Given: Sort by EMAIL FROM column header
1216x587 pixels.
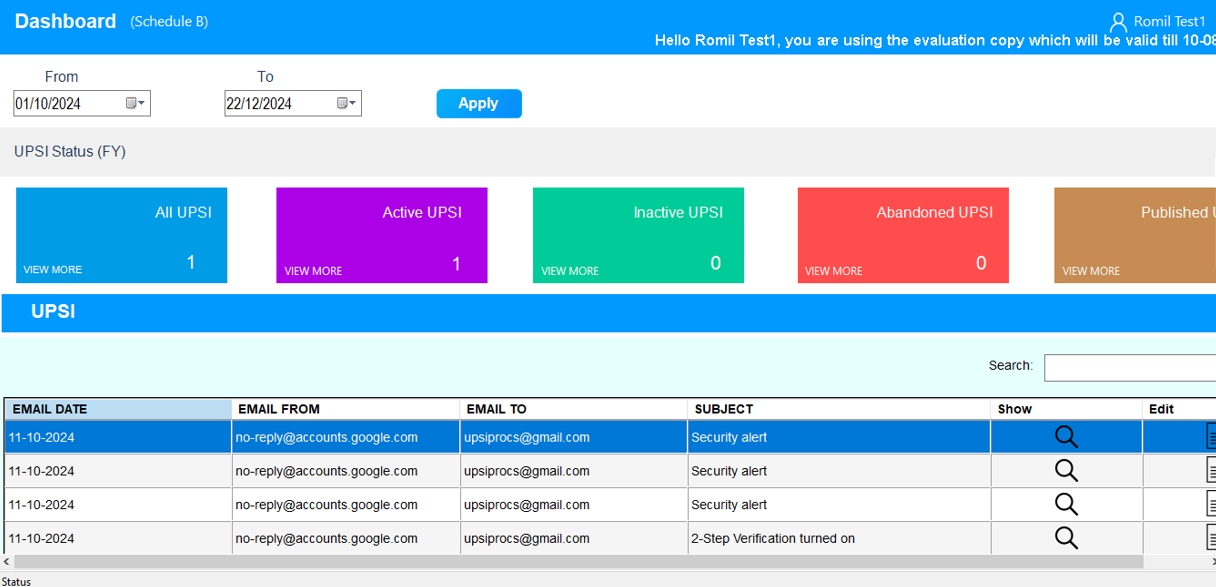Looking at the screenshot, I should click(x=346, y=409).
